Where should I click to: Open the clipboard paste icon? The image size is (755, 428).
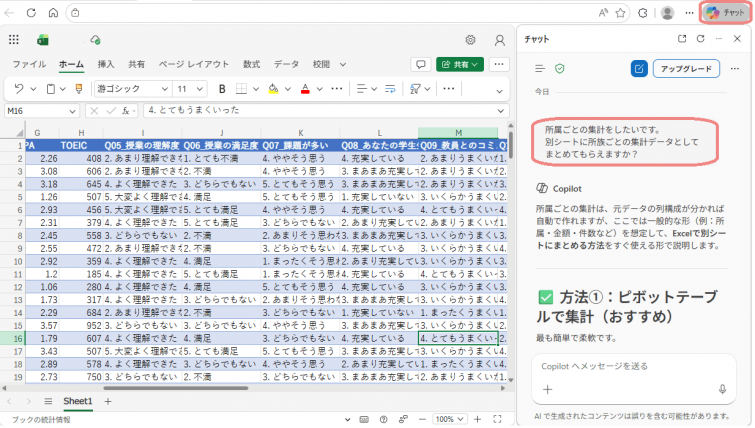(51, 89)
